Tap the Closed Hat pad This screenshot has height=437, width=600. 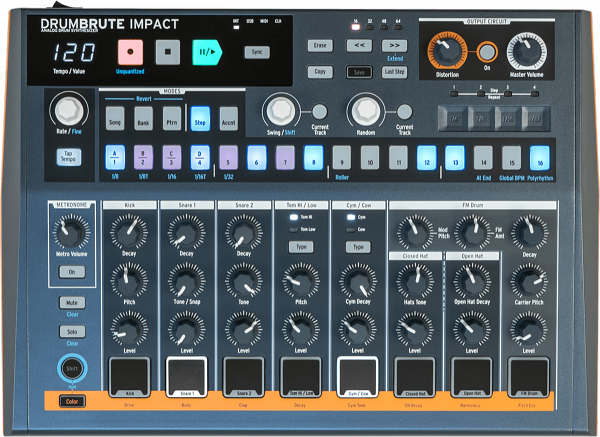click(x=414, y=377)
